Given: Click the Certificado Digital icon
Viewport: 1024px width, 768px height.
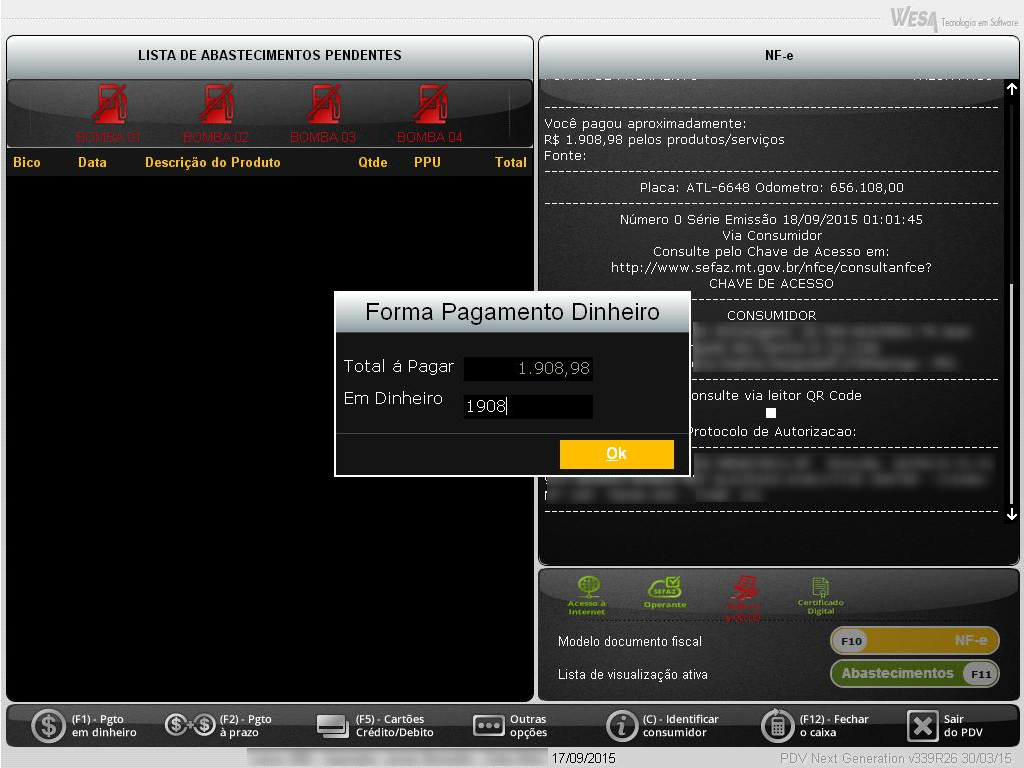Looking at the screenshot, I should tap(821, 595).
